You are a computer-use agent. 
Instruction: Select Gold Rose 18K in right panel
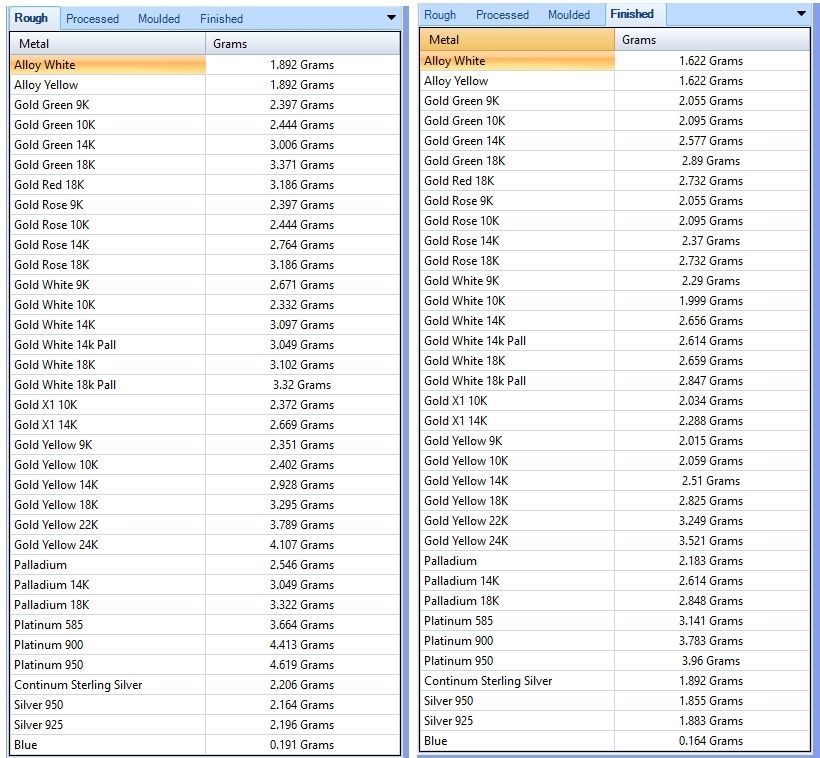tap(615, 261)
